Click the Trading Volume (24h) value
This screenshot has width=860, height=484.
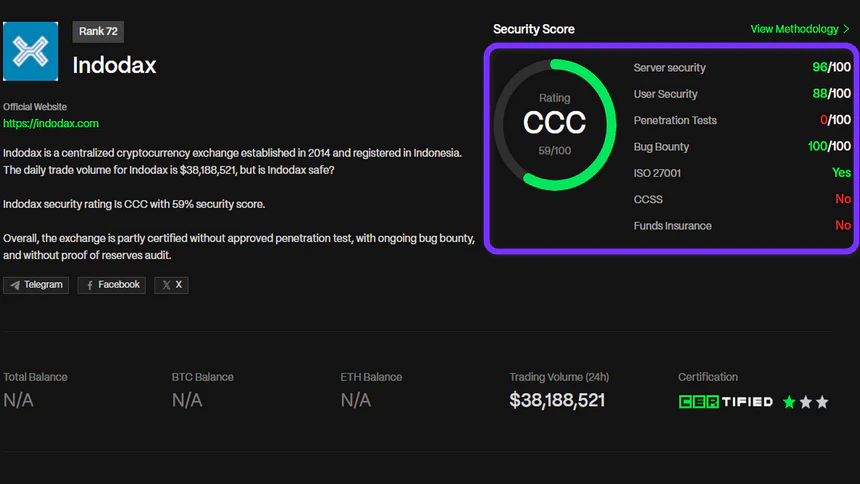click(x=557, y=401)
